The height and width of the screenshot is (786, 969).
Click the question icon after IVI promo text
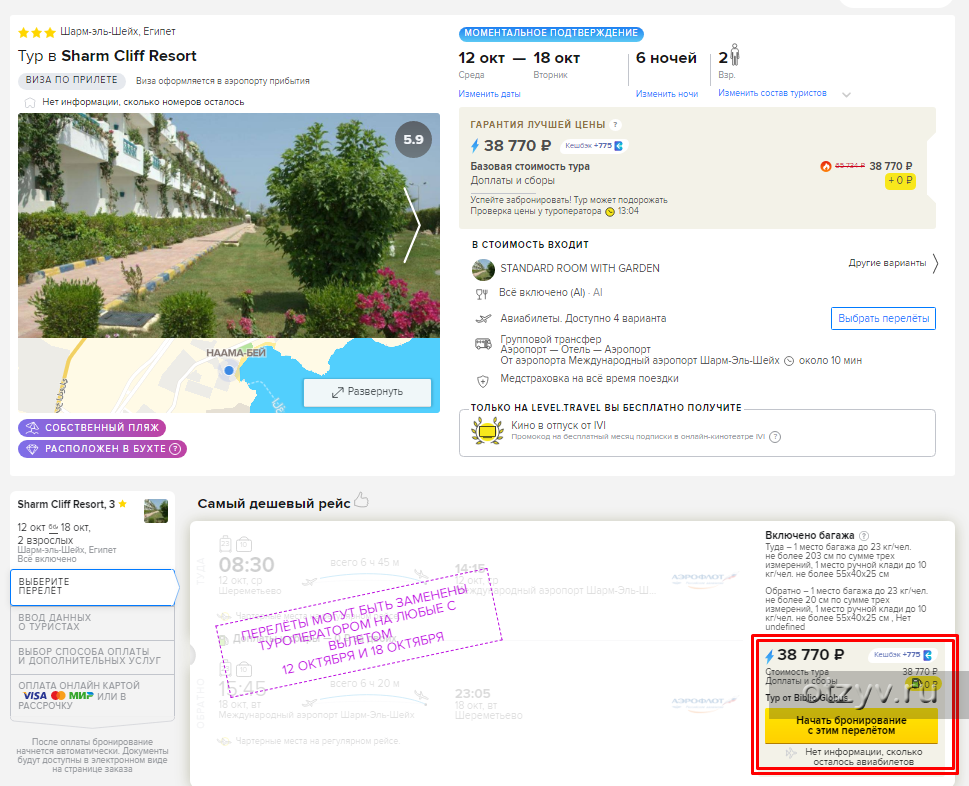pyautogui.click(x=775, y=437)
